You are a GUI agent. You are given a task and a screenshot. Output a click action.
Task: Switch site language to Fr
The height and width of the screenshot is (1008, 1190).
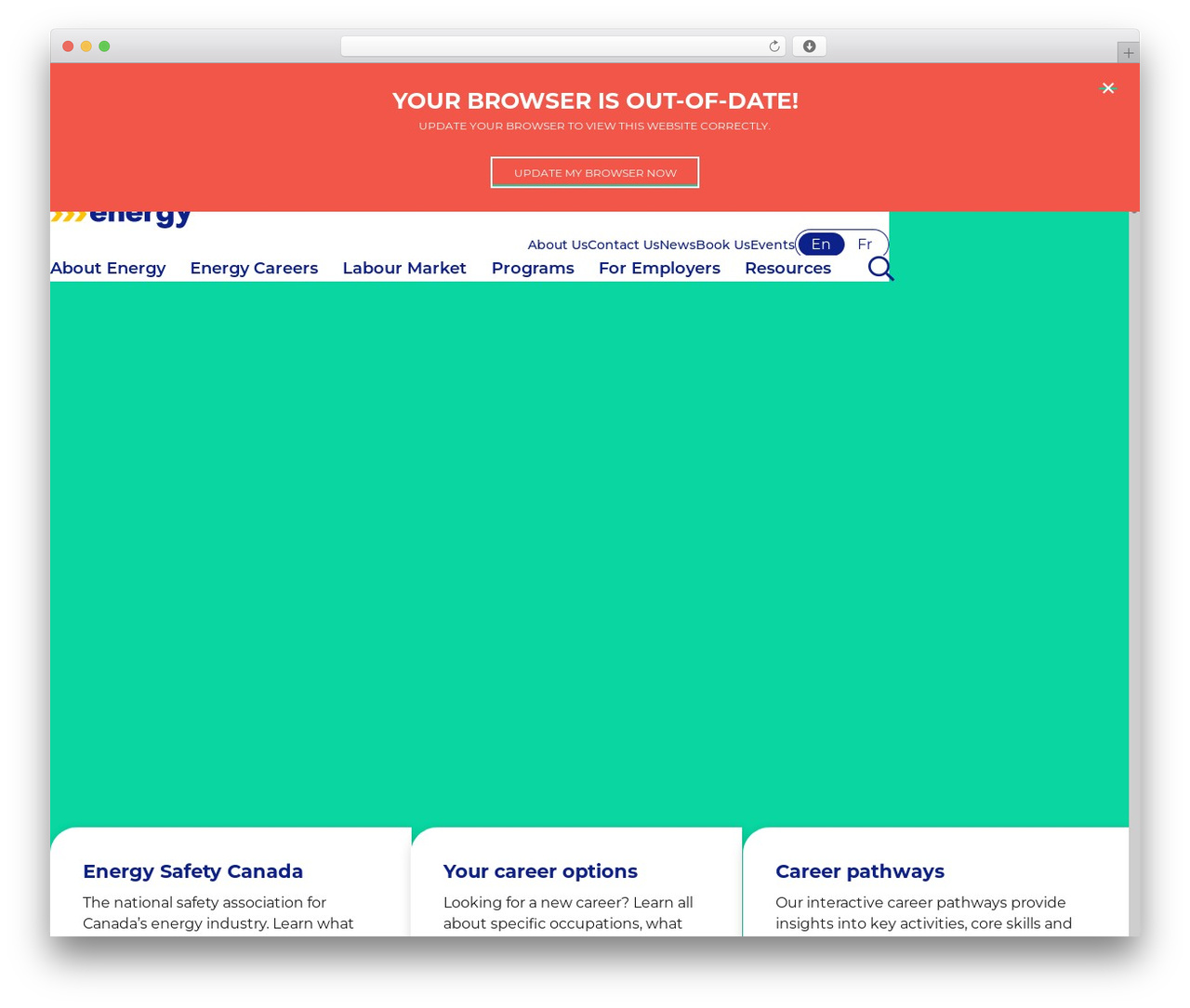(x=865, y=244)
